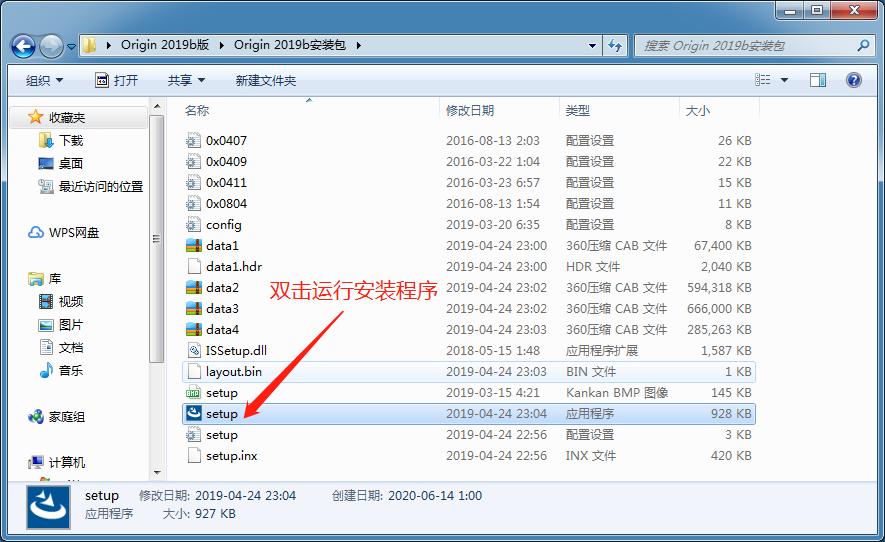Select the setup application installer icon
Screen dimensions: 885x542
[x=194, y=414]
